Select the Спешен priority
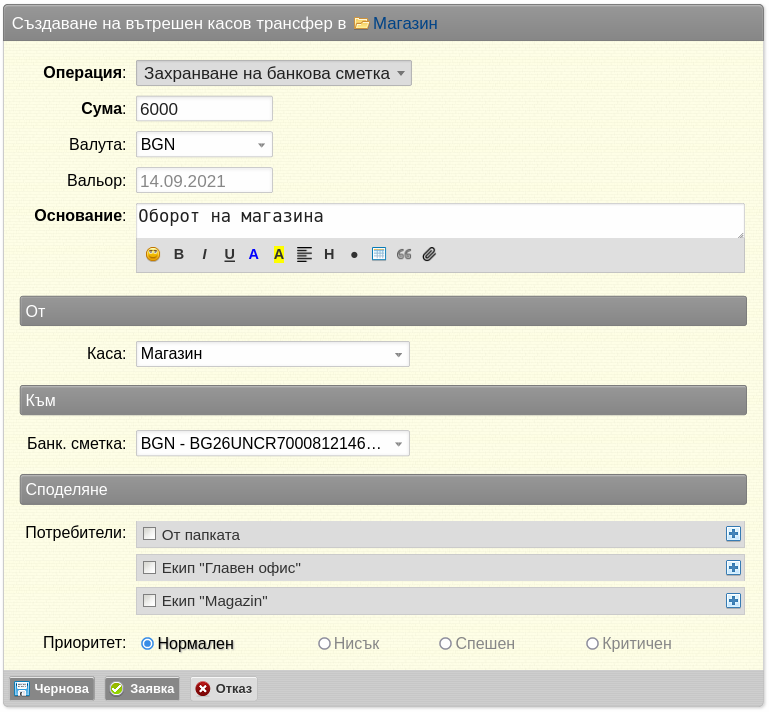 point(445,643)
